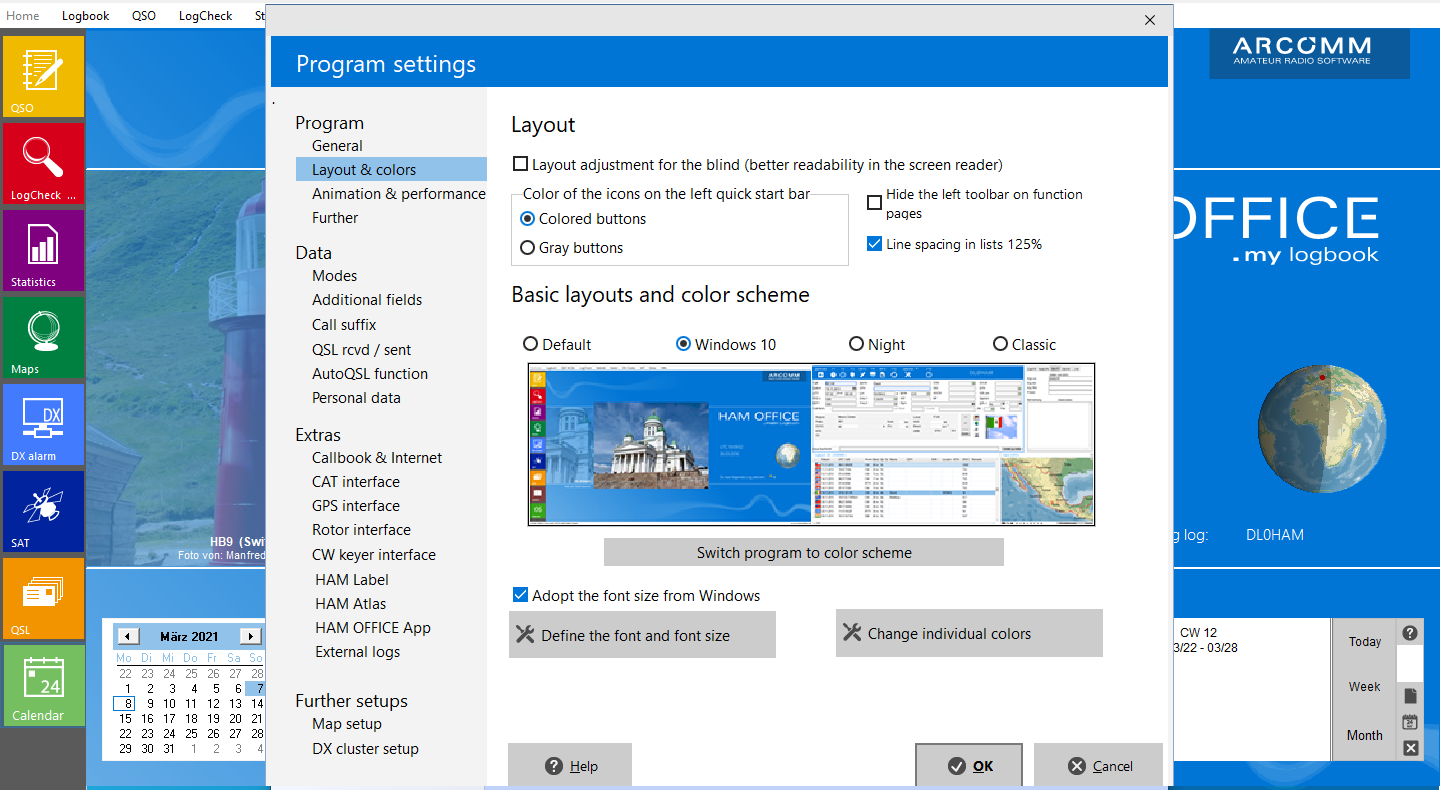Confirm settings with OK button
Viewport: 1440px width, 790px height.
(x=969, y=766)
